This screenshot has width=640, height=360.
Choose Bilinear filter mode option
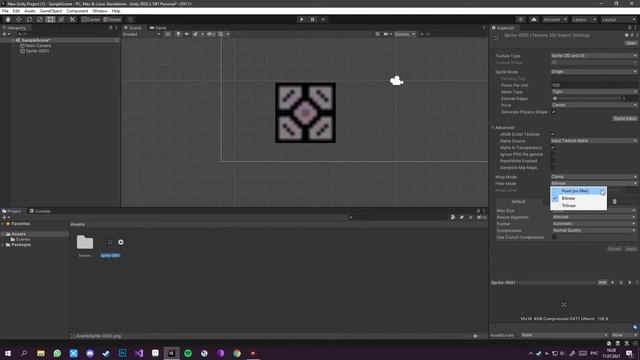(x=578, y=198)
